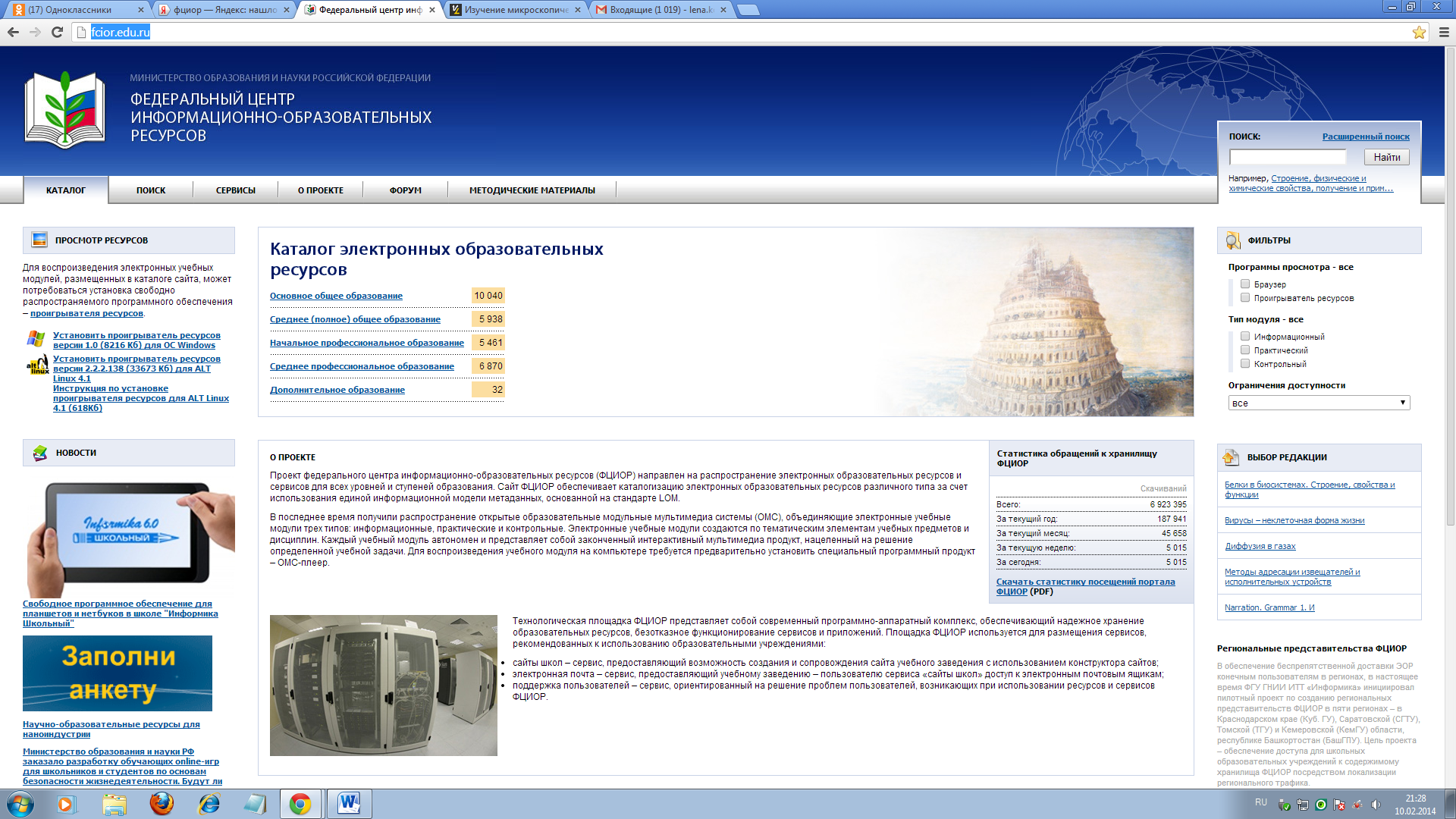This screenshot has width=1456, height=819.
Task: Open the Chrome menu icon
Action: coord(1444,32)
